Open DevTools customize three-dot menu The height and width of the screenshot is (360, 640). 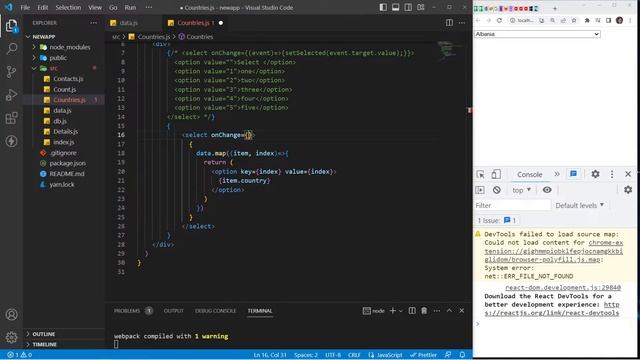[x=612, y=174]
